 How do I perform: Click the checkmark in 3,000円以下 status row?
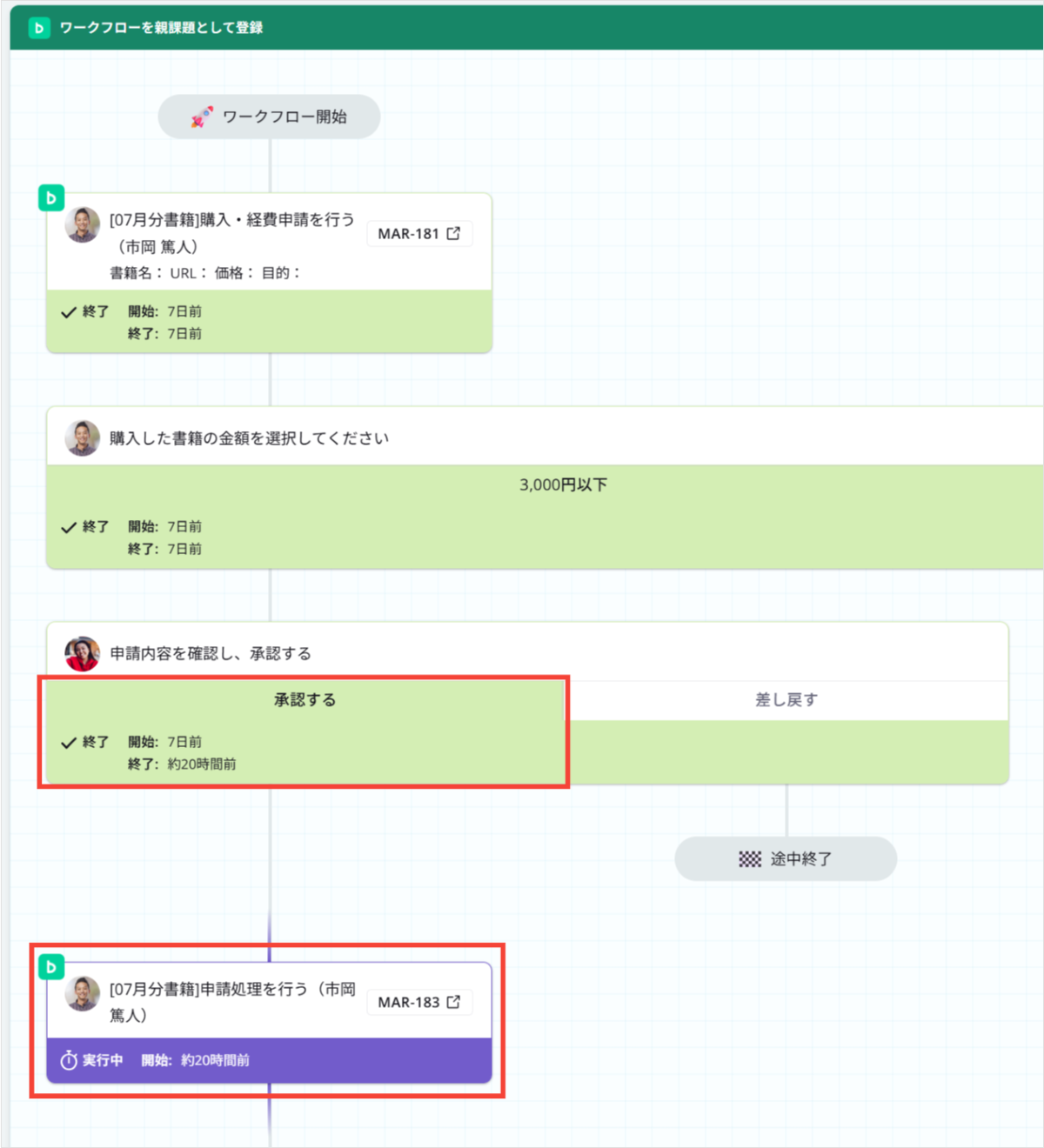[69, 527]
